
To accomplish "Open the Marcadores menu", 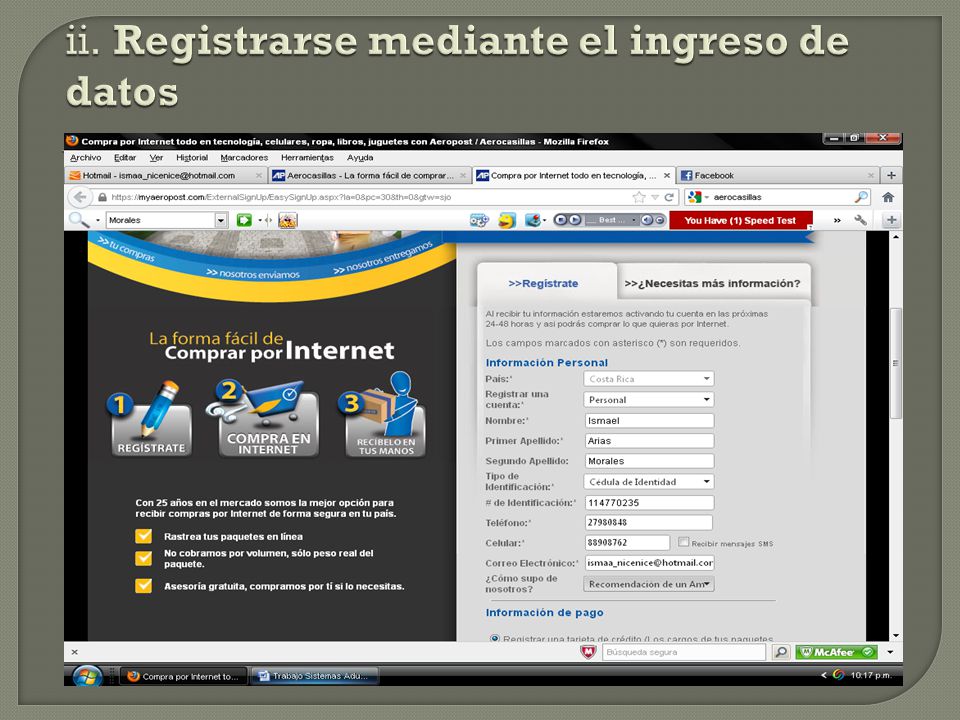I will (244, 158).
